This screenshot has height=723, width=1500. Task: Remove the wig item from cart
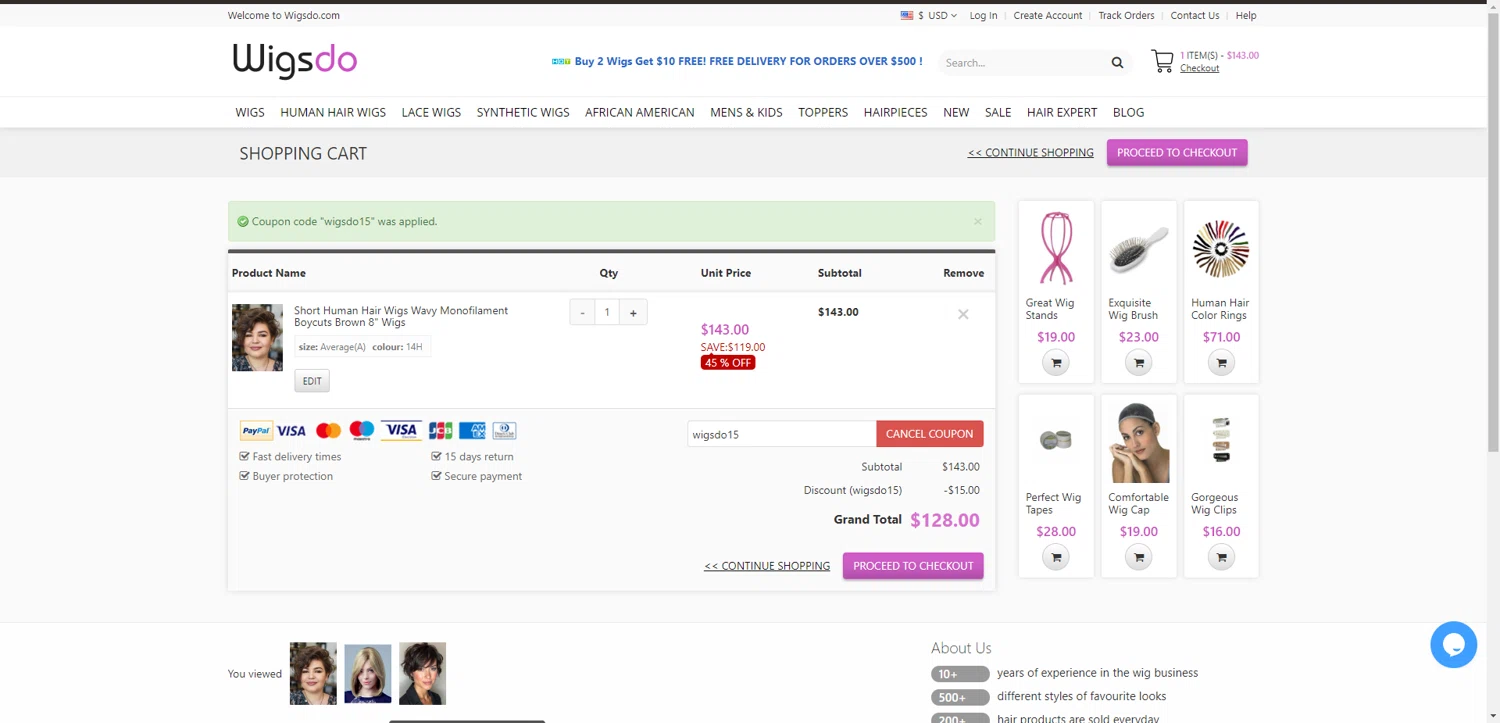point(963,314)
